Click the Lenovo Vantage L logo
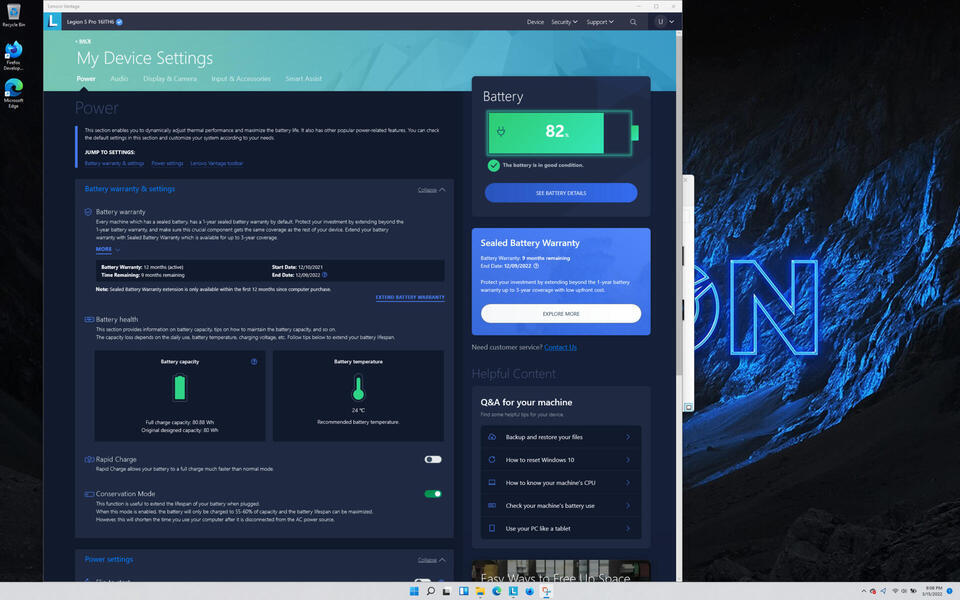This screenshot has width=960, height=600. [53, 21]
